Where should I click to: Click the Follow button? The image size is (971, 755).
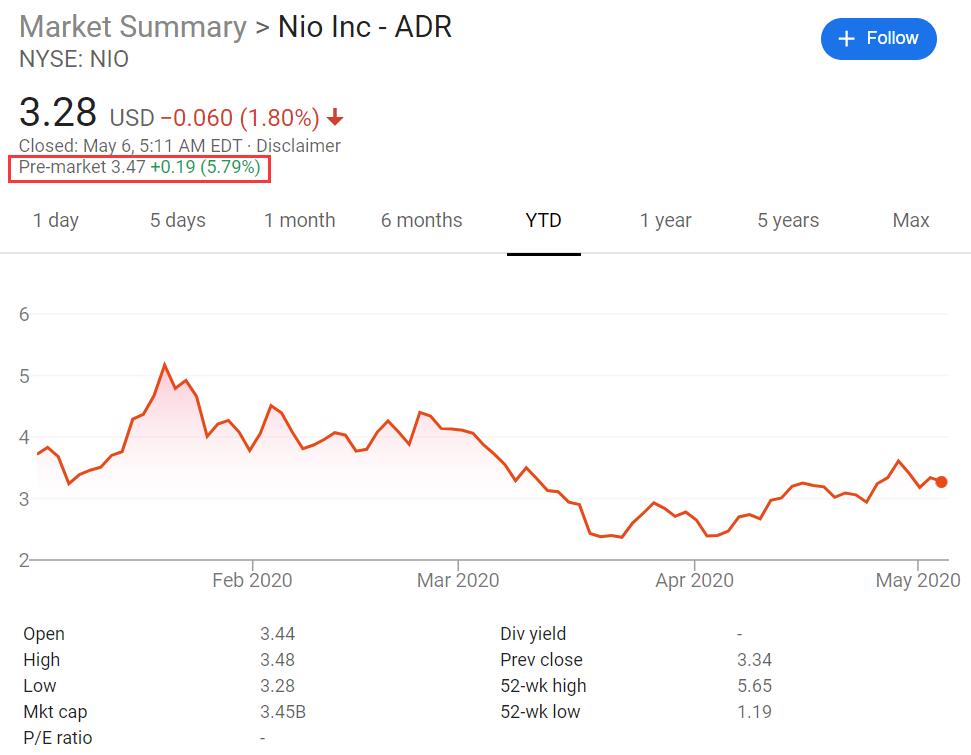[878, 38]
